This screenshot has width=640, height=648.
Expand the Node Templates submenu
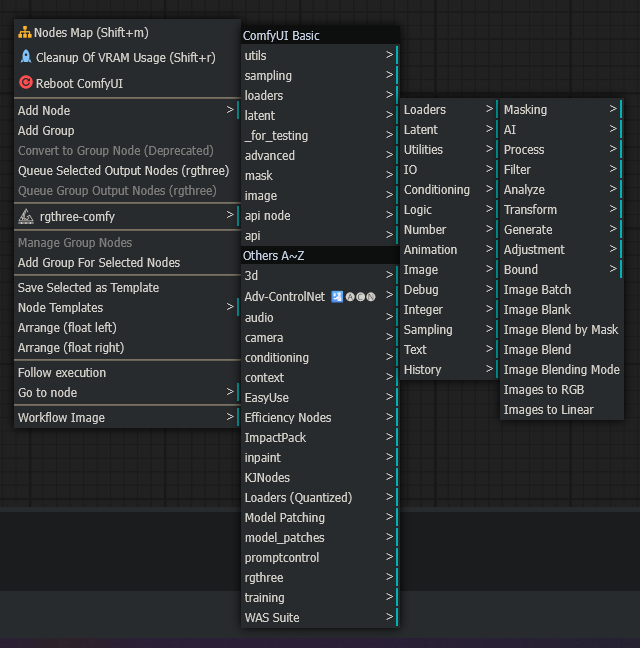[x=126, y=307]
